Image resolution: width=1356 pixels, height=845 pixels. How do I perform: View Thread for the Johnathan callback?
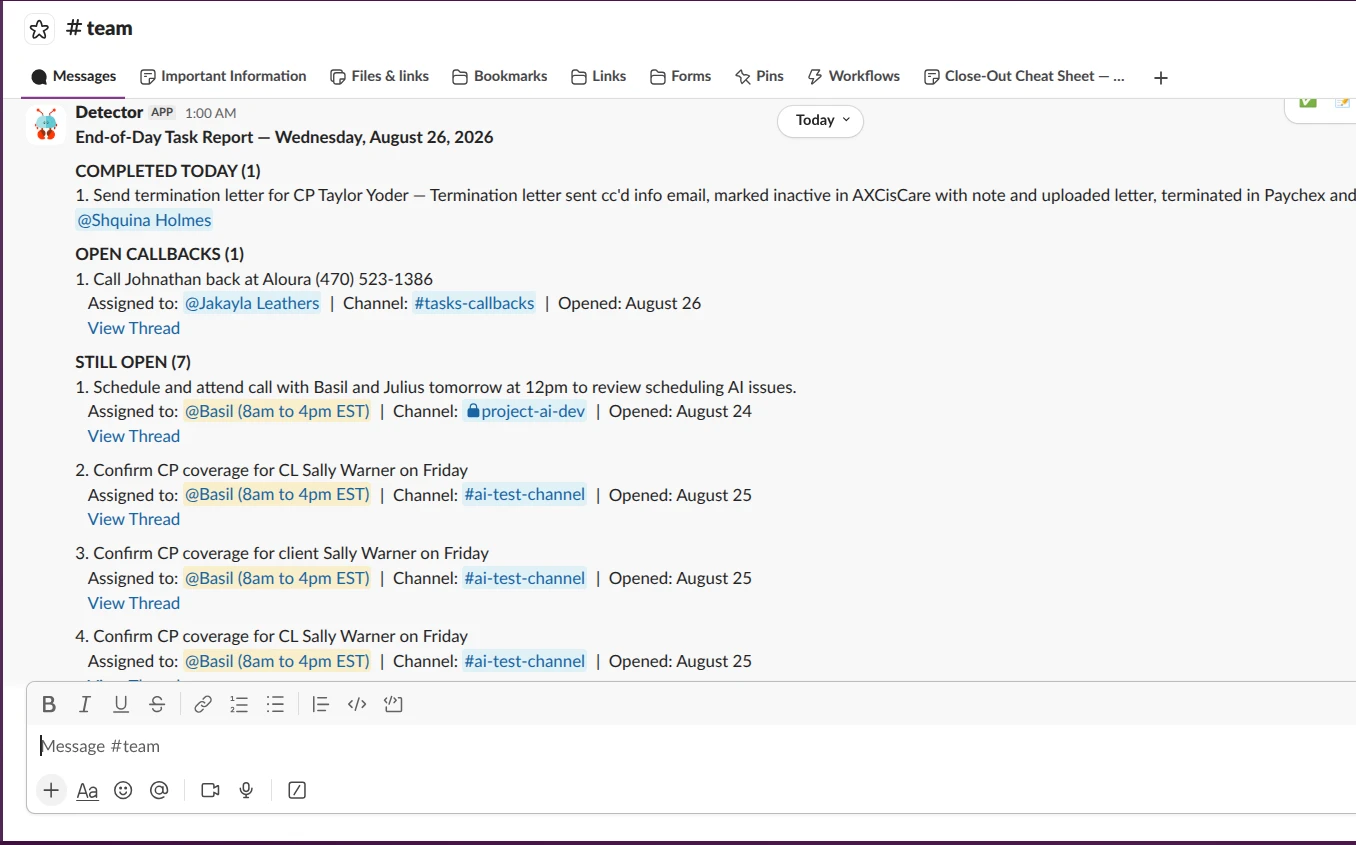(134, 328)
